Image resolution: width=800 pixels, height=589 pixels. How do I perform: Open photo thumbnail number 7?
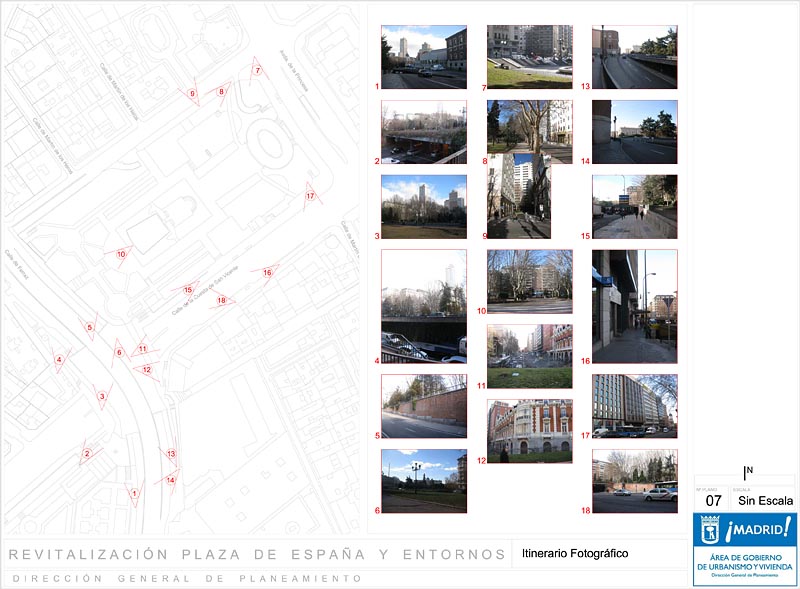point(529,57)
